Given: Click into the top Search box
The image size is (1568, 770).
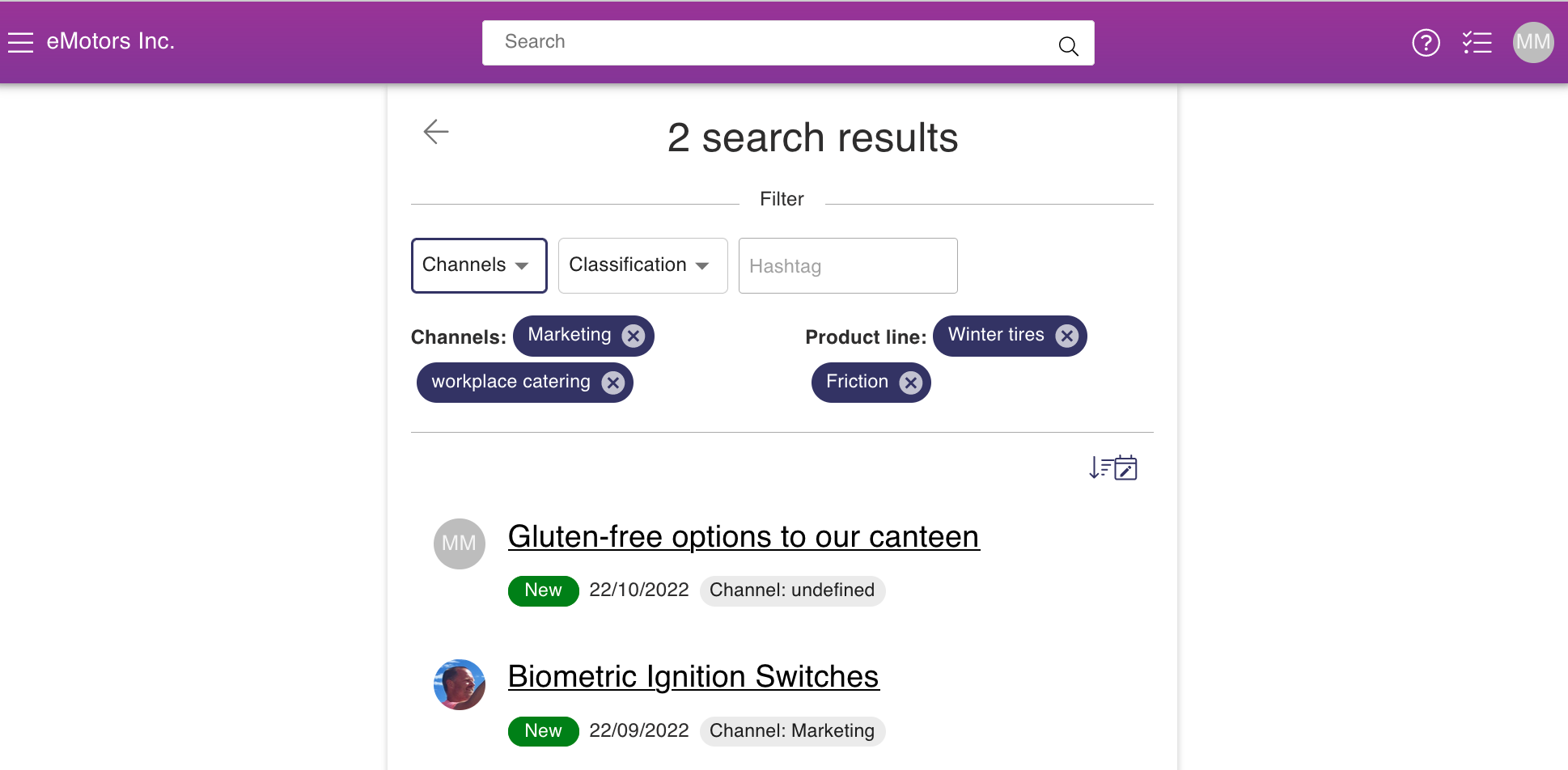Looking at the screenshot, I should pos(788,43).
